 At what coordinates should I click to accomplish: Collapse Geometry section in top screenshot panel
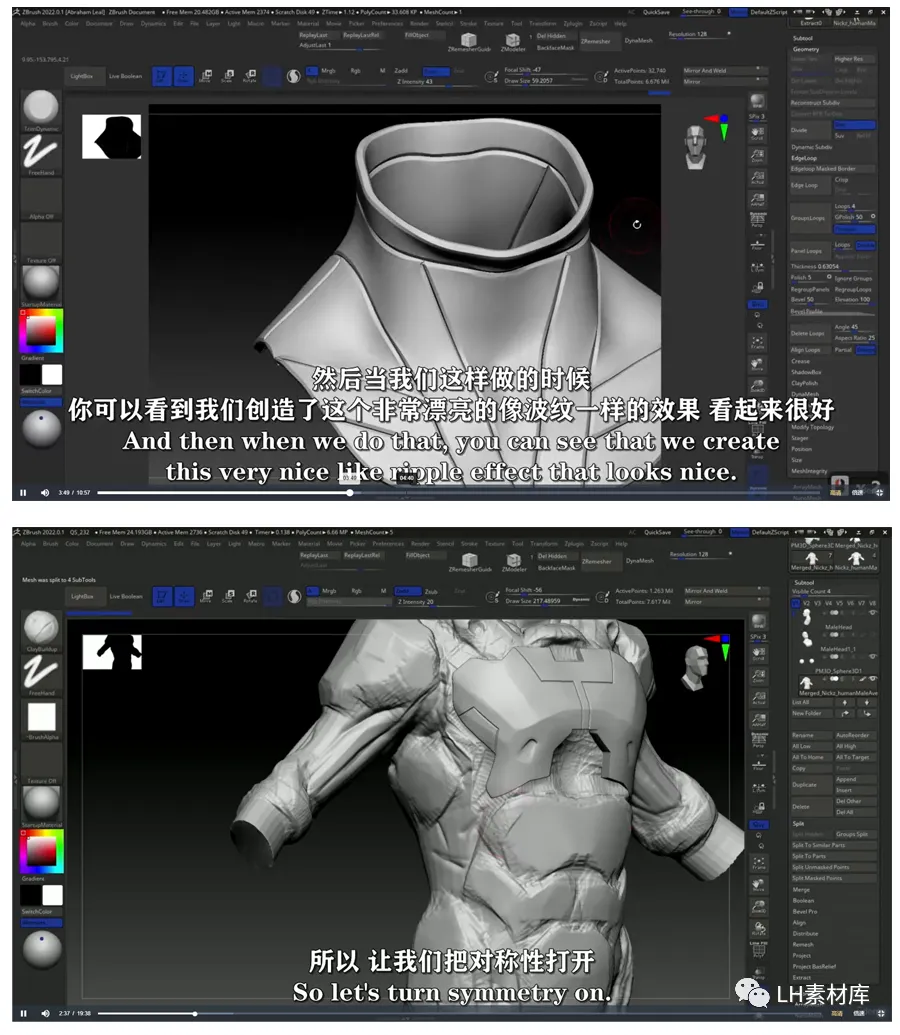[806, 50]
